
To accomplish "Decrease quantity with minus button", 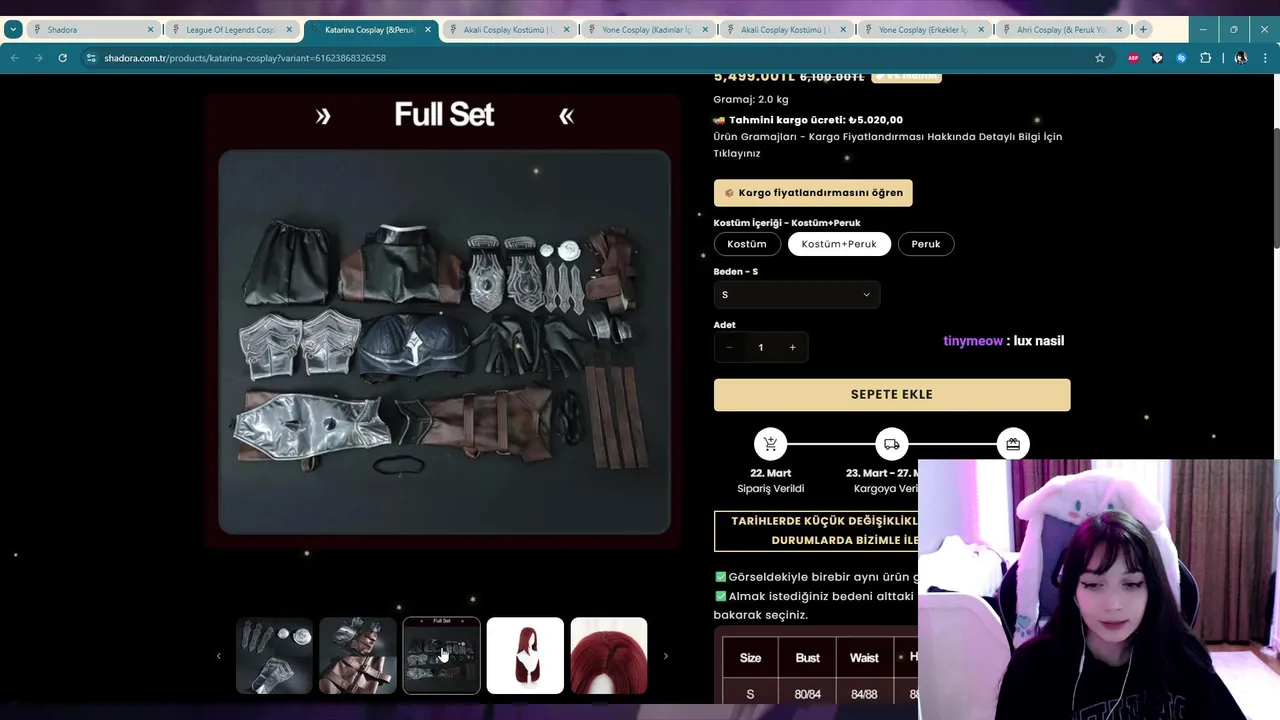I will [x=729, y=347].
